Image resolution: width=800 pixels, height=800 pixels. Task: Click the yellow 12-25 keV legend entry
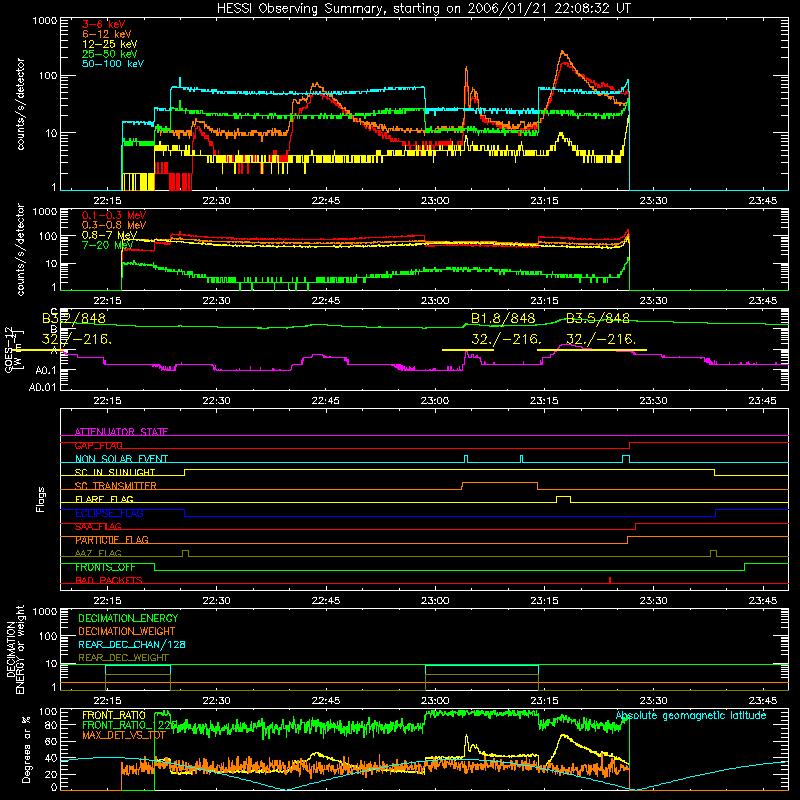(x=109, y=44)
